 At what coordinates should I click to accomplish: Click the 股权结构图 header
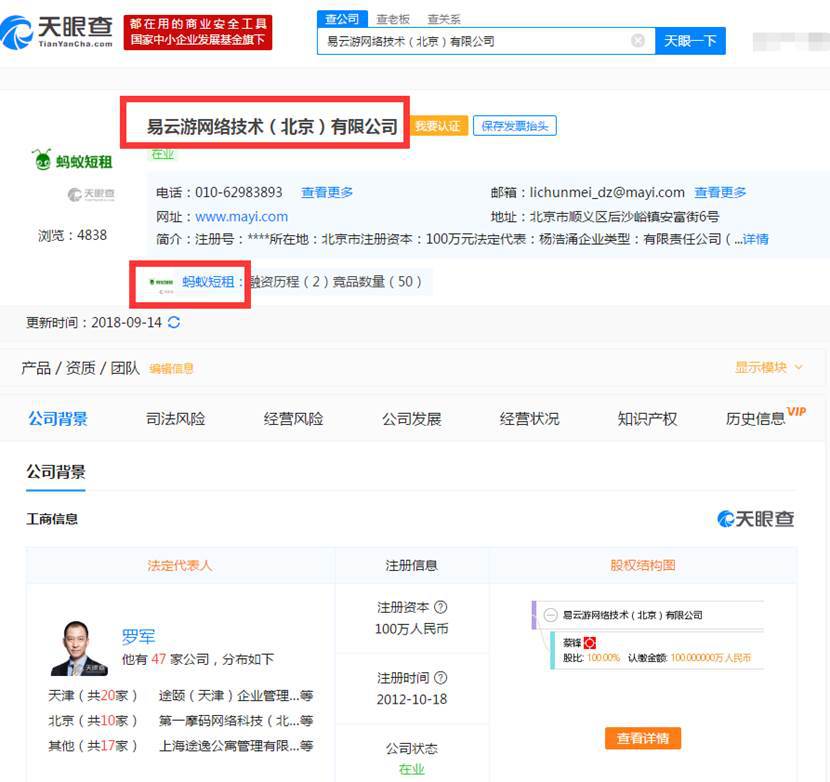click(x=643, y=565)
